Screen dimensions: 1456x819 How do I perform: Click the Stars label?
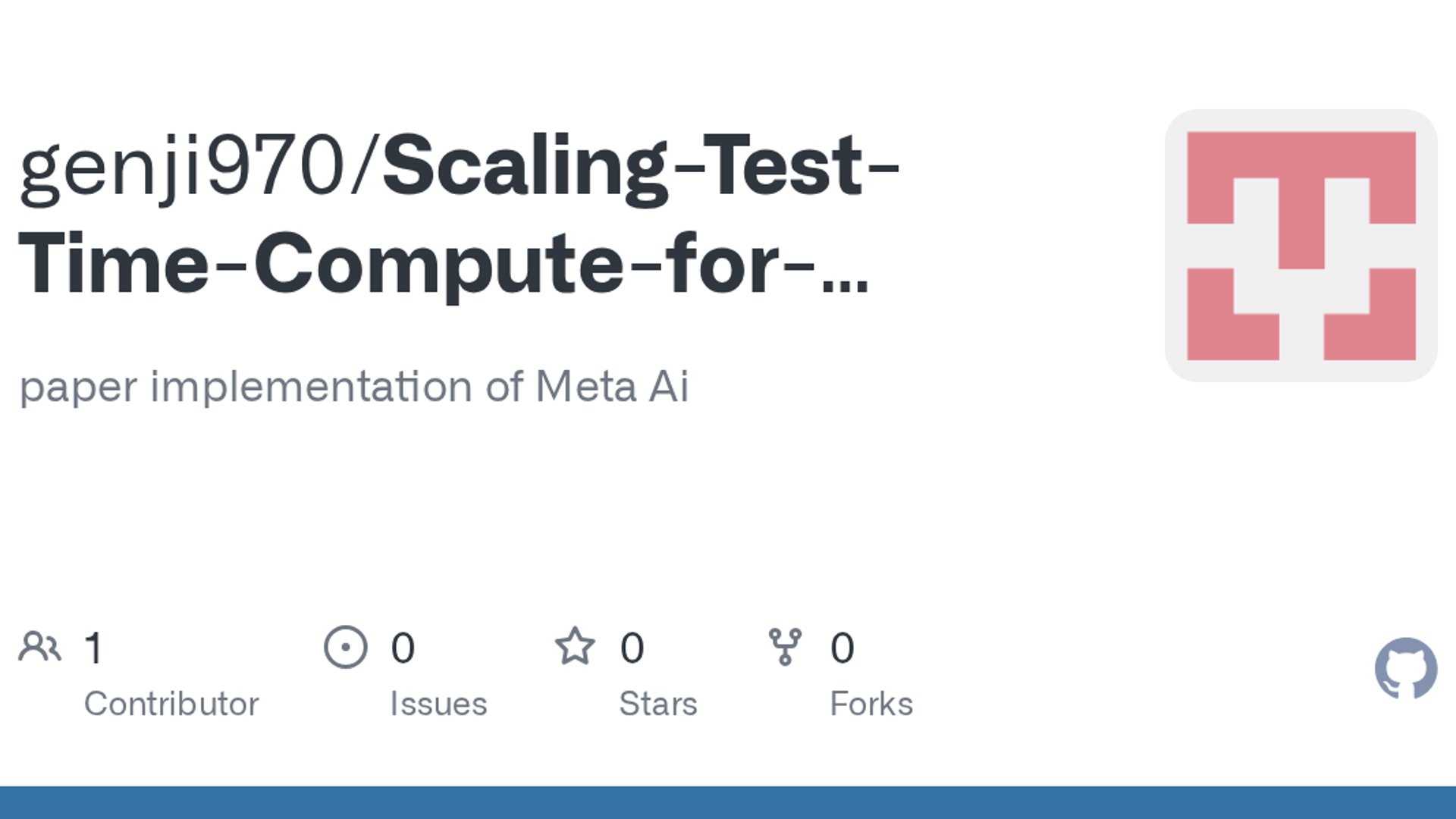(658, 704)
